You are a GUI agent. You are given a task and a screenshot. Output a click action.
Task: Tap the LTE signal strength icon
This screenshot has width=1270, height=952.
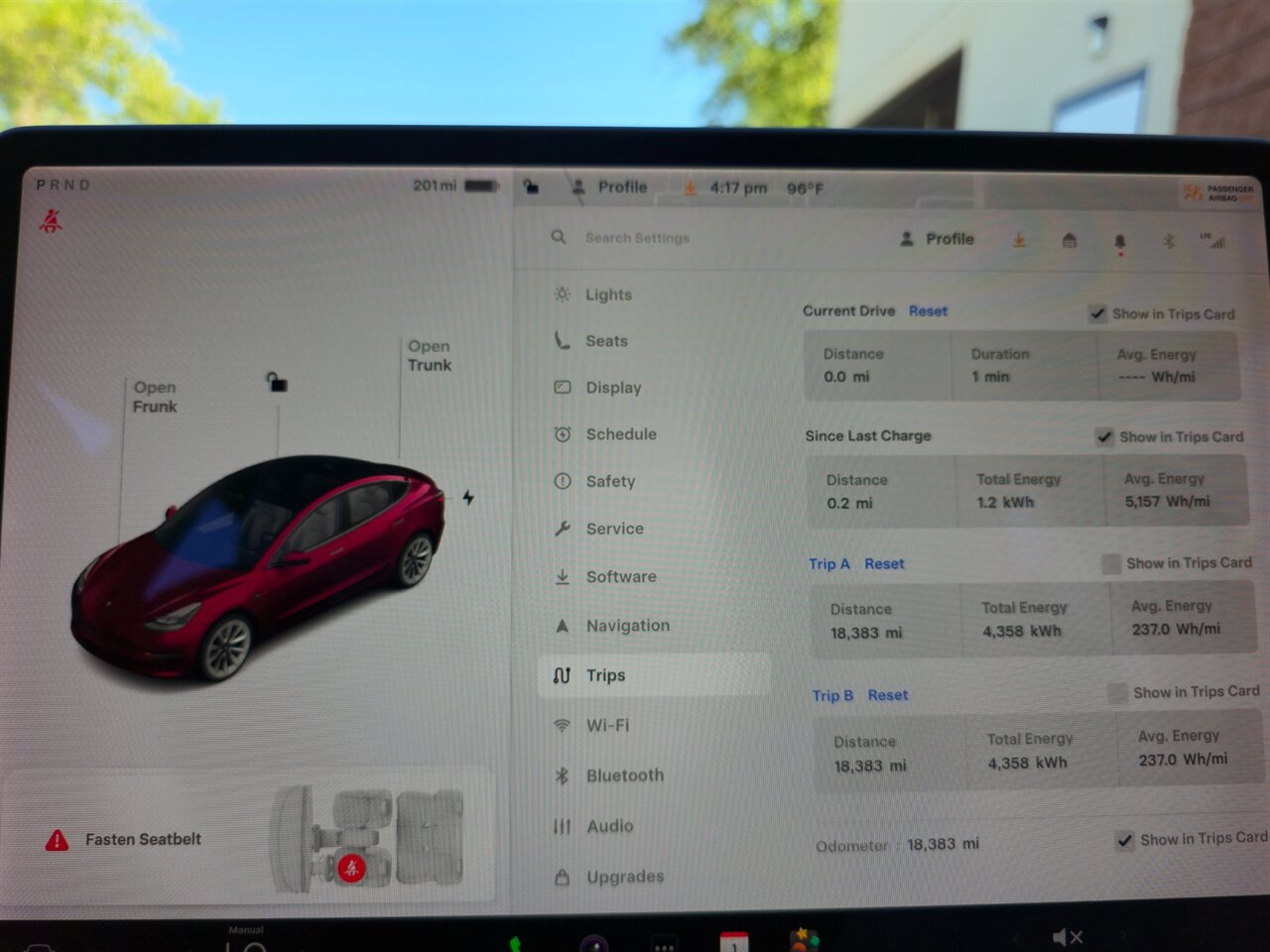[1212, 240]
